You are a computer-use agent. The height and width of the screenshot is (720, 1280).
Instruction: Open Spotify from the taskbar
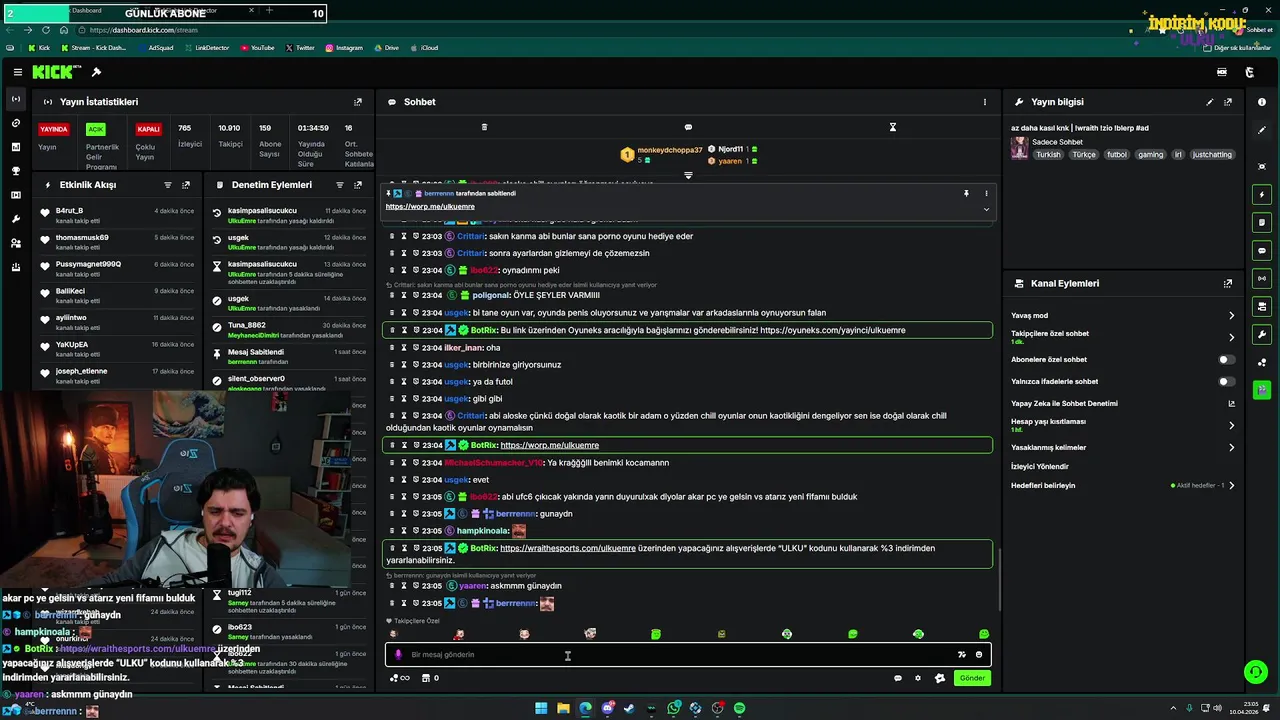coord(739,708)
